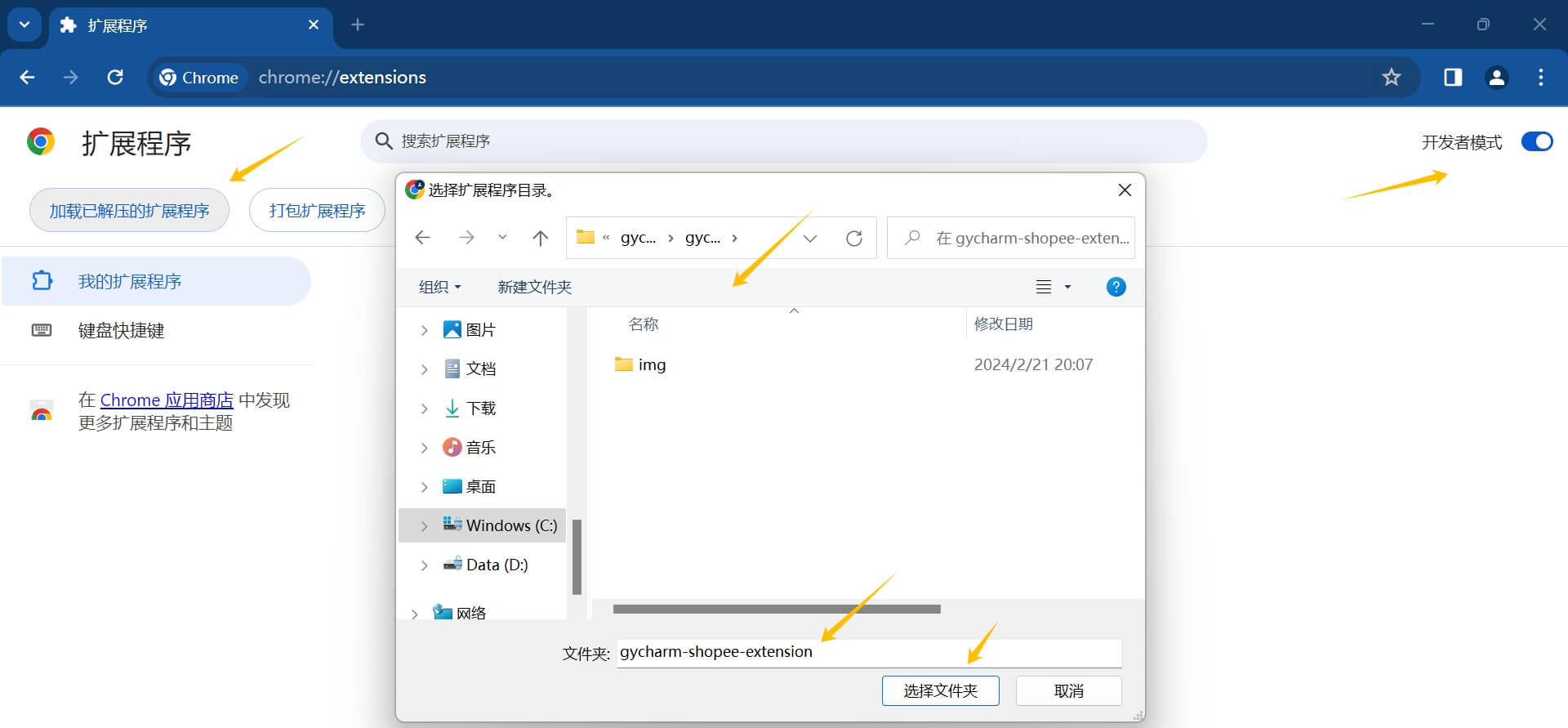Select the img folder
Viewport: 1568px width, 728px height.
coord(640,364)
